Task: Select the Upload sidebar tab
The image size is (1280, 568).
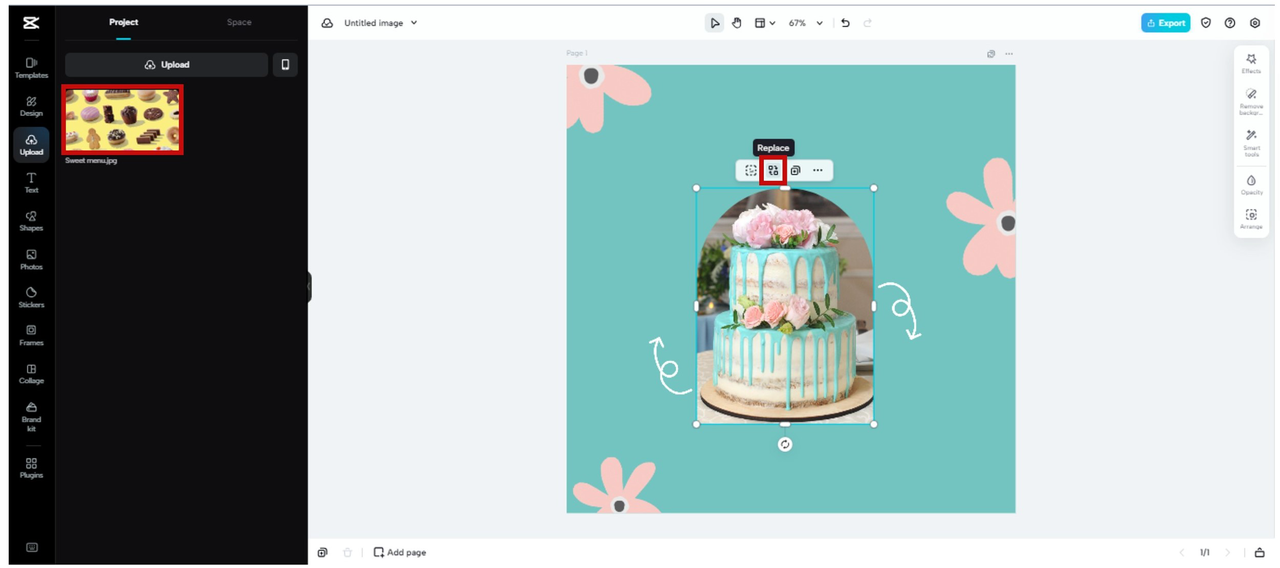Action: pyautogui.click(x=31, y=145)
